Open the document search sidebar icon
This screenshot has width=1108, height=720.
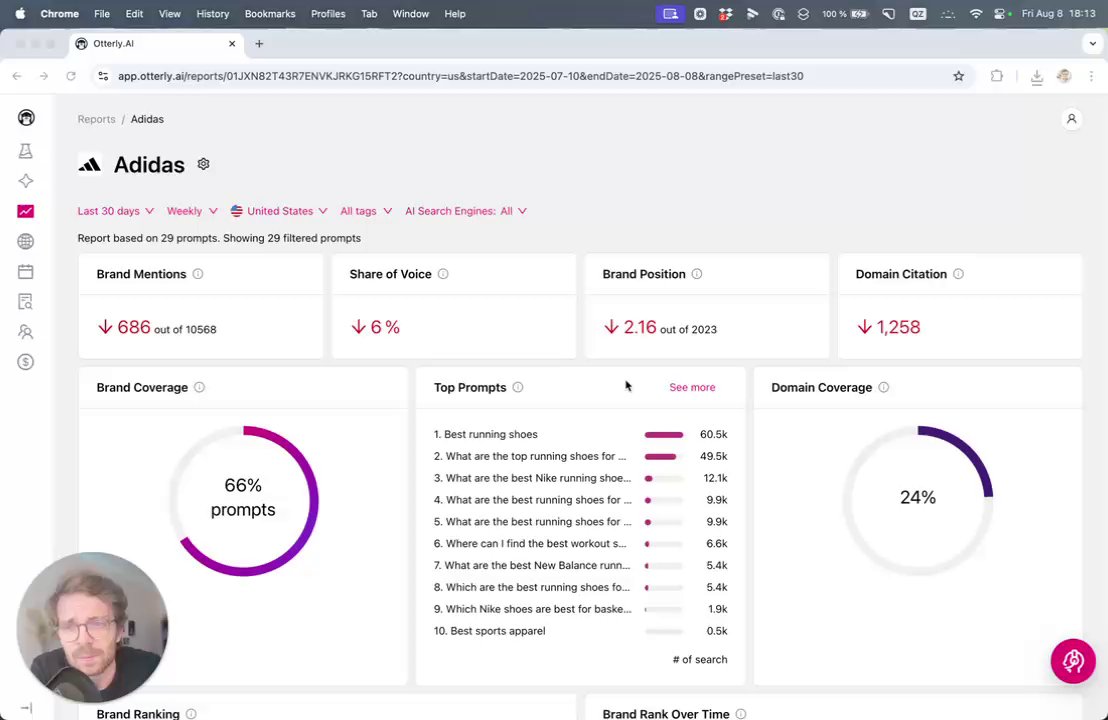25,302
